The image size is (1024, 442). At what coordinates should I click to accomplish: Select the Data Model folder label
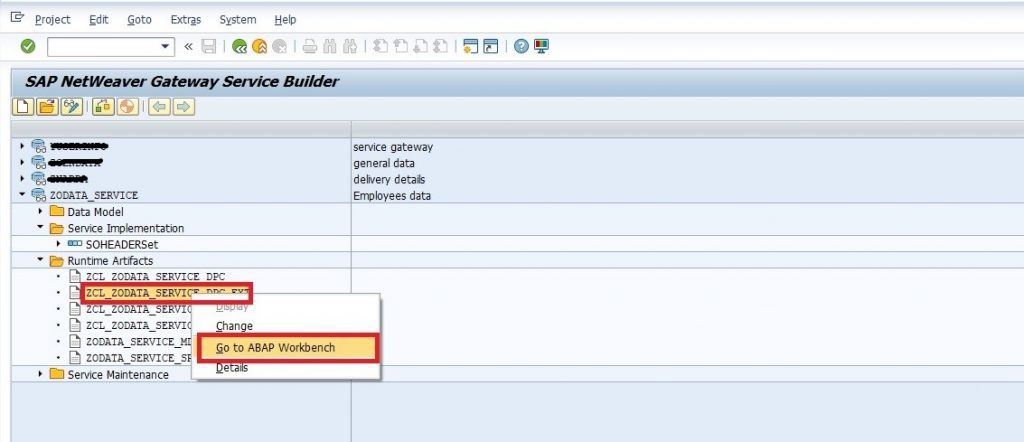point(95,212)
